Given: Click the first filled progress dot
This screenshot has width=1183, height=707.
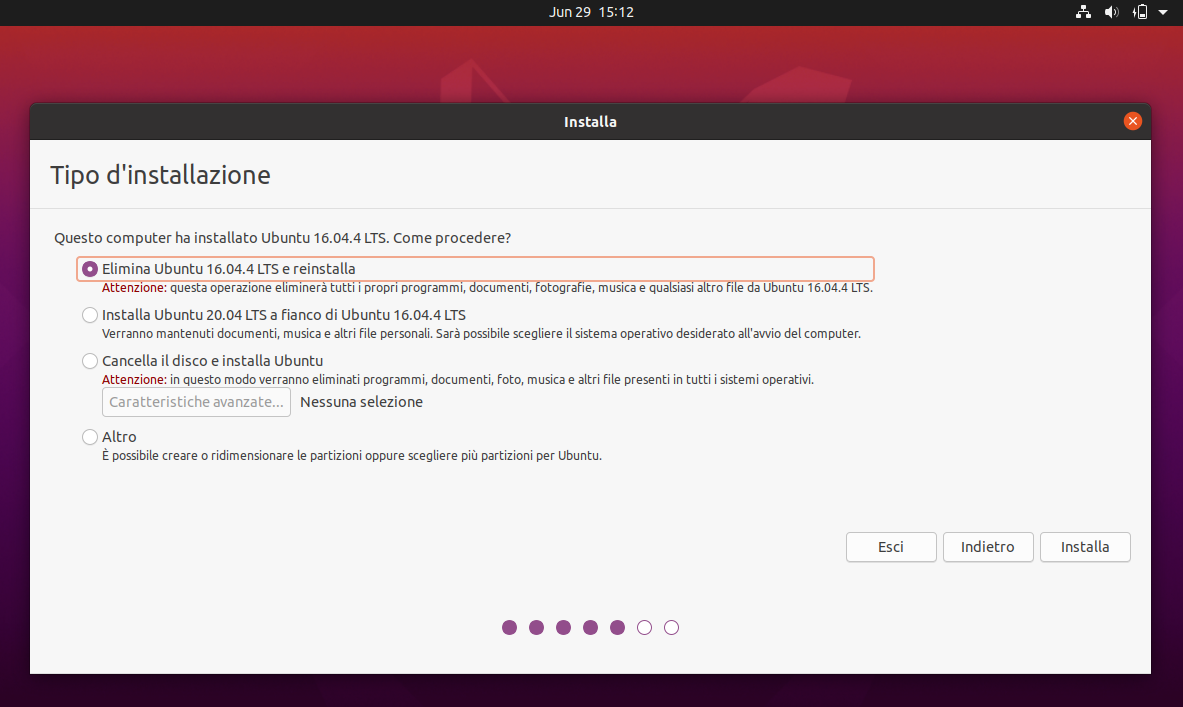Looking at the screenshot, I should (x=510, y=628).
